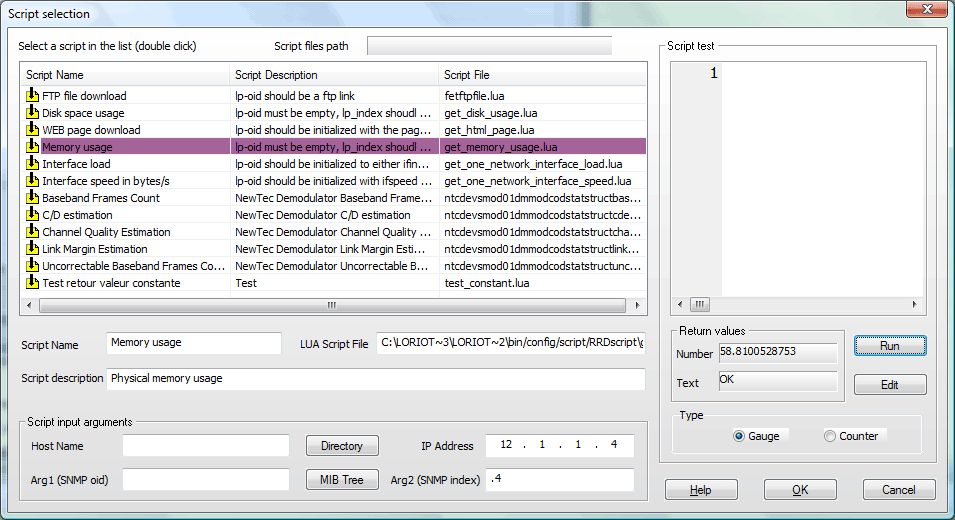Click inside the Script test editor area

822,180
